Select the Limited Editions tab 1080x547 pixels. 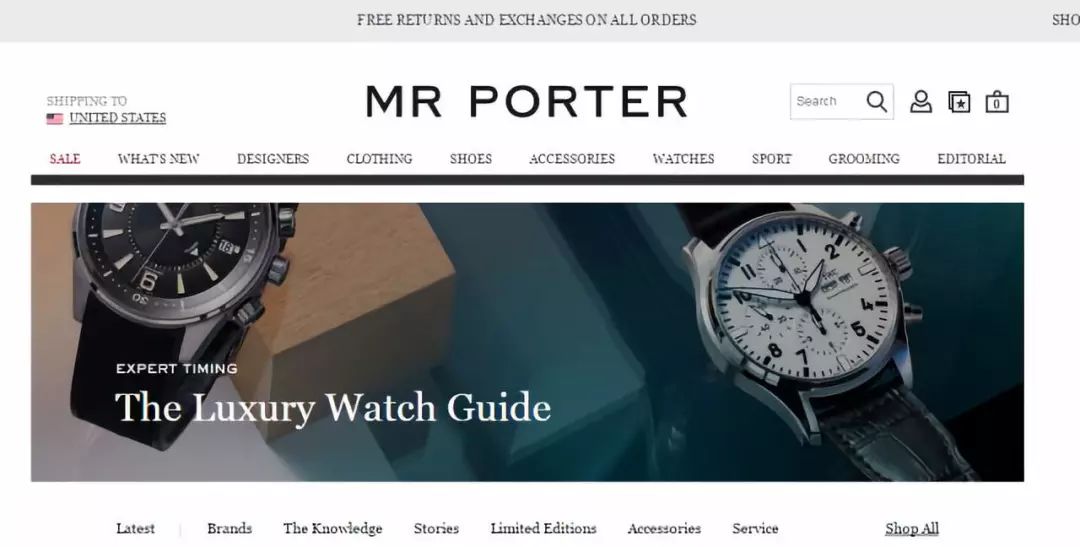tap(543, 528)
